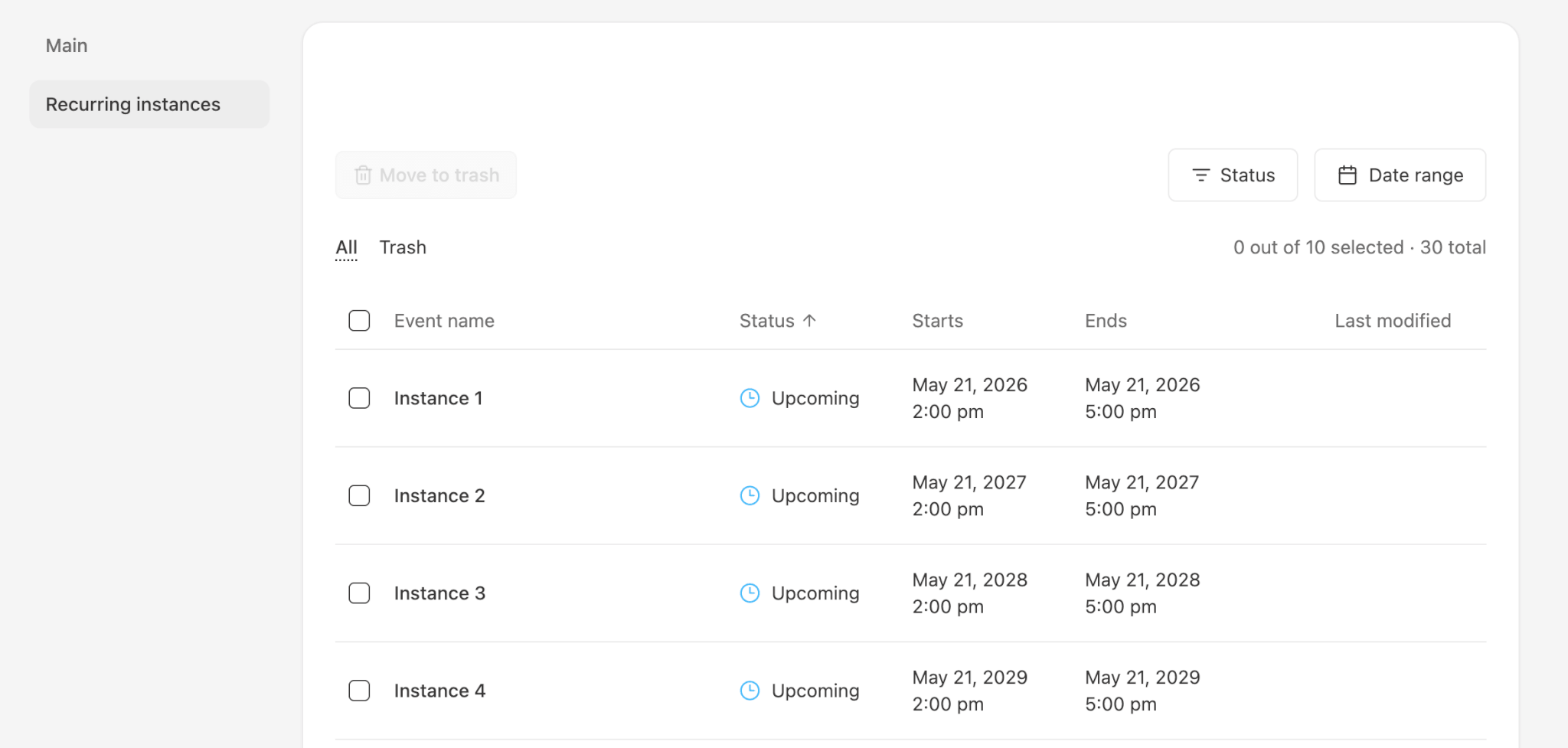1568x748 pixels.
Task: Open Main in the sidebar
Action: pyautogui.click(x=67, y=46)
